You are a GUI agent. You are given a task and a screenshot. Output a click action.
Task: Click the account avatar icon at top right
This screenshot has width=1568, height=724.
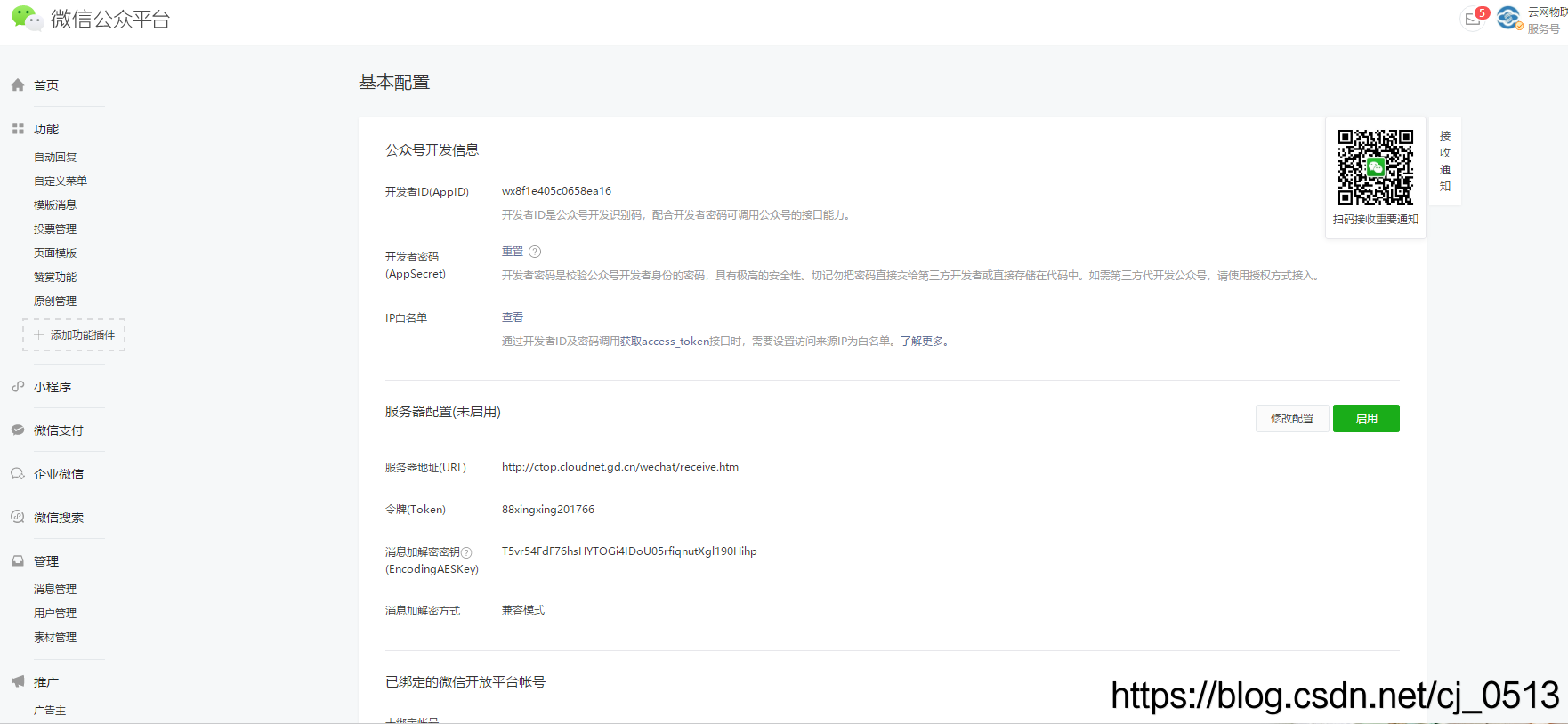[1508, 18]
